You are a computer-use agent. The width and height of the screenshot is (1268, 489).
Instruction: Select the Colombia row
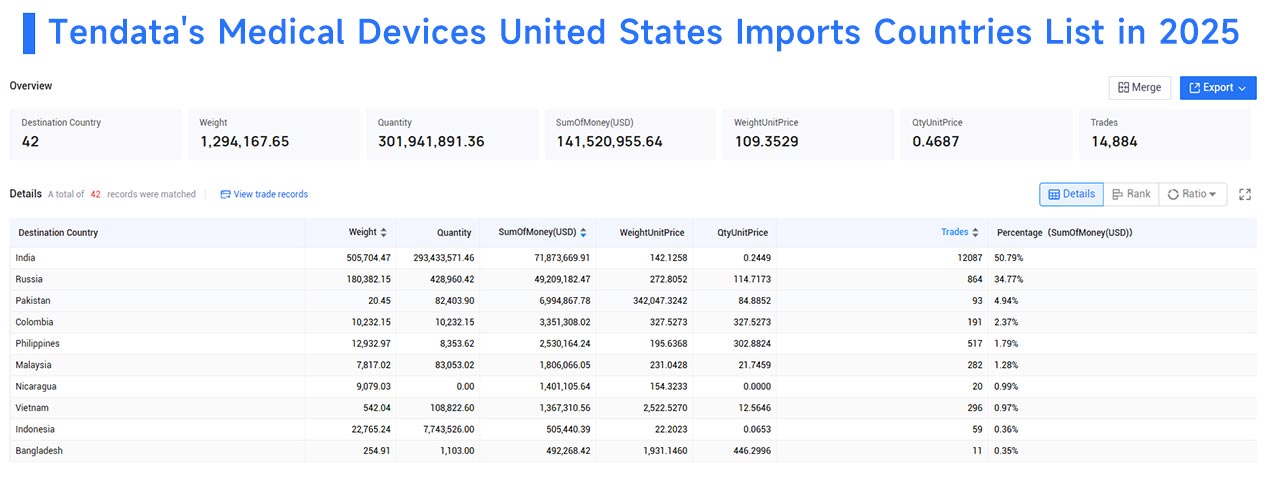coord(634,322)
